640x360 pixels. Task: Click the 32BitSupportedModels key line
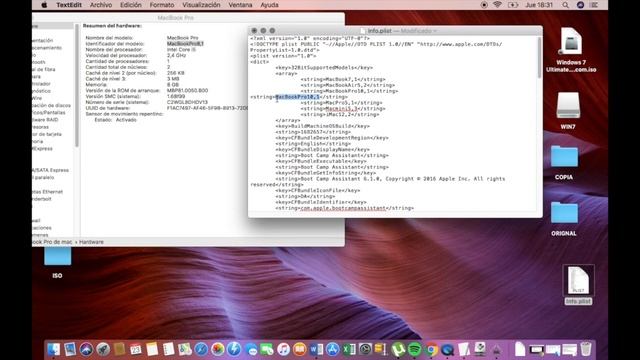point(324,68)
